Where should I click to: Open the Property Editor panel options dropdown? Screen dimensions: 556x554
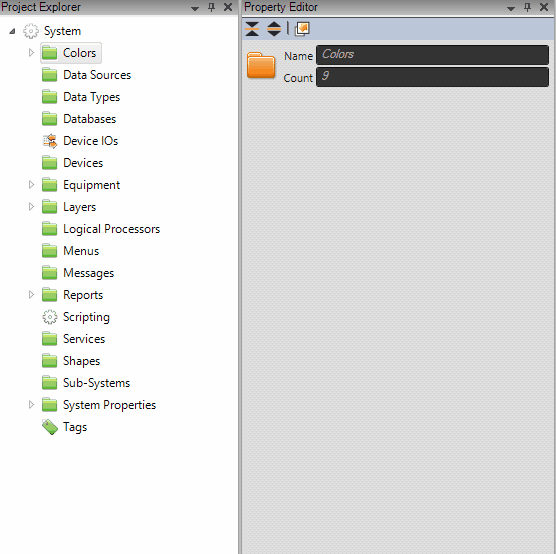pos(511,8)
